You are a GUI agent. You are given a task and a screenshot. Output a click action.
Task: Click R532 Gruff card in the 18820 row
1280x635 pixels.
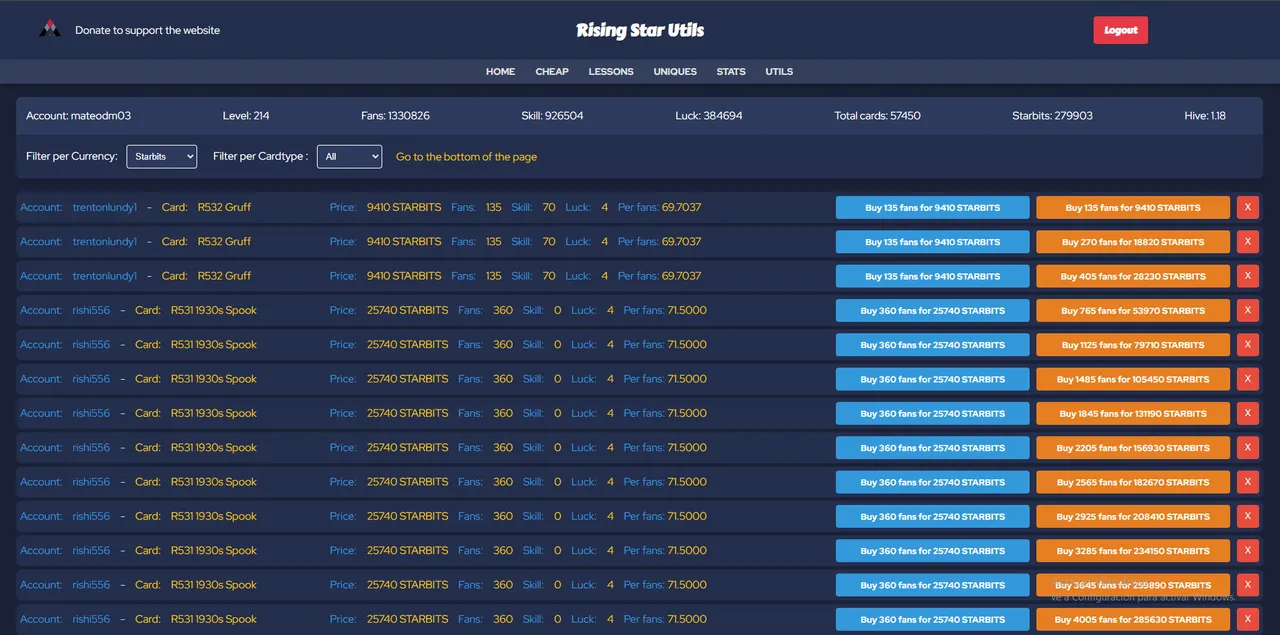[224, 241]
